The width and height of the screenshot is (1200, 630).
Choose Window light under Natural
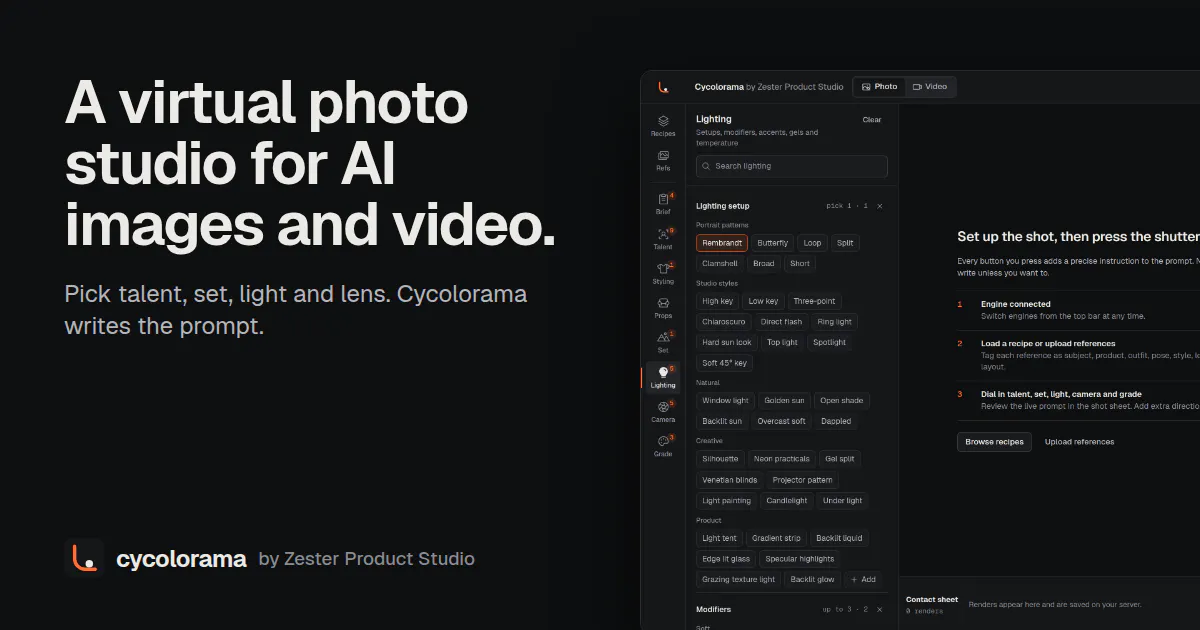725,400
